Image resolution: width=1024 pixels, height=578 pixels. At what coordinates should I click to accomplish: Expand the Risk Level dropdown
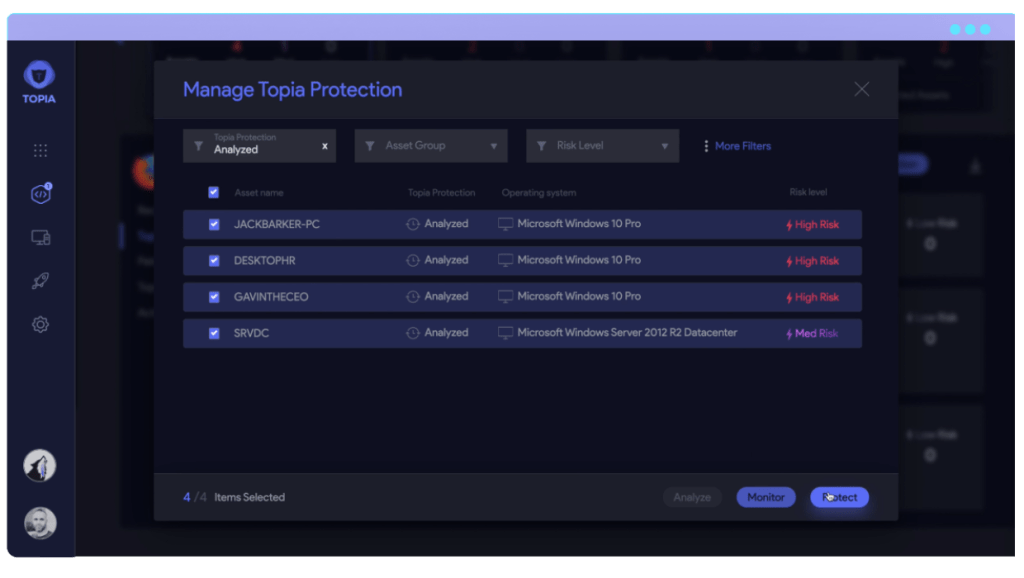pos(602,146)
